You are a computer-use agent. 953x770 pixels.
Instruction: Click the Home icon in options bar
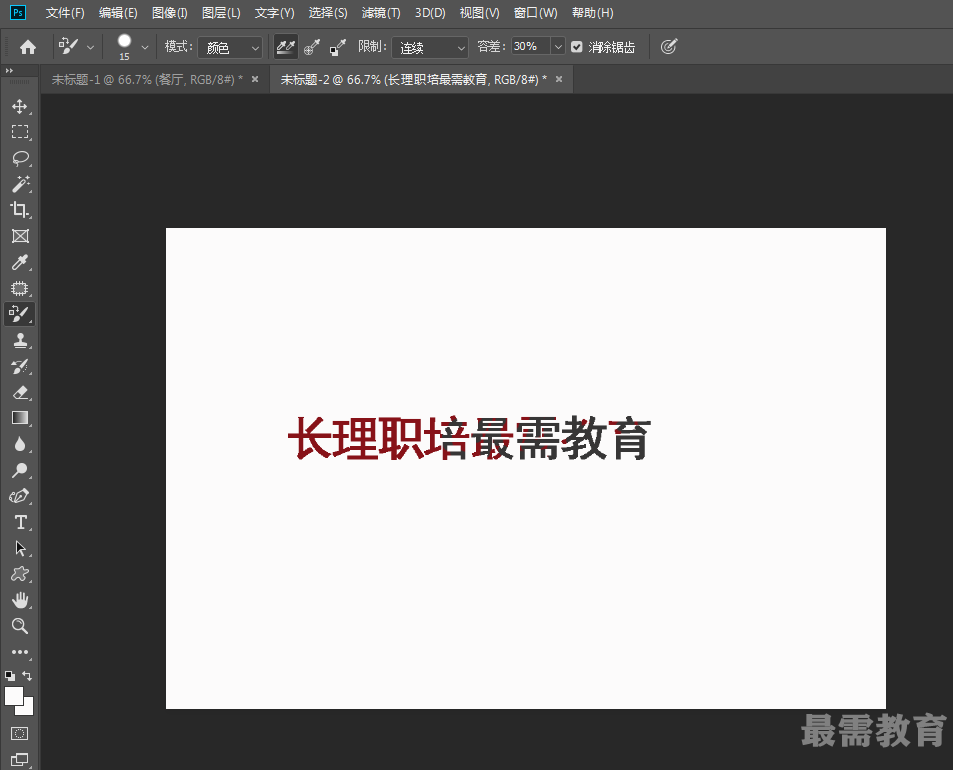28,47
